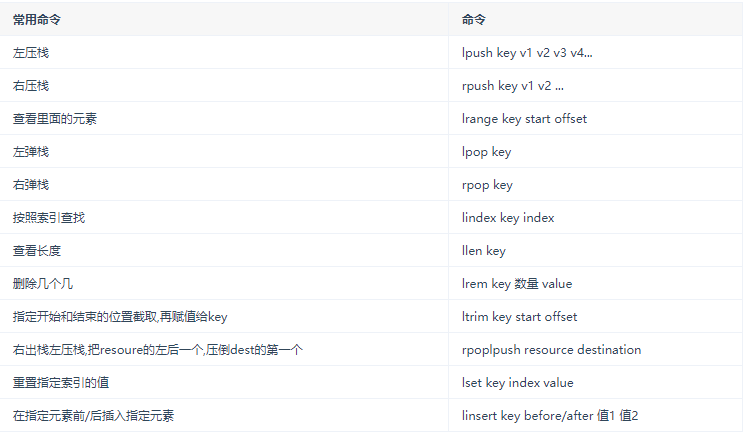Select 'linsert key before/after 值1 值2' command

tap(550, 416)
